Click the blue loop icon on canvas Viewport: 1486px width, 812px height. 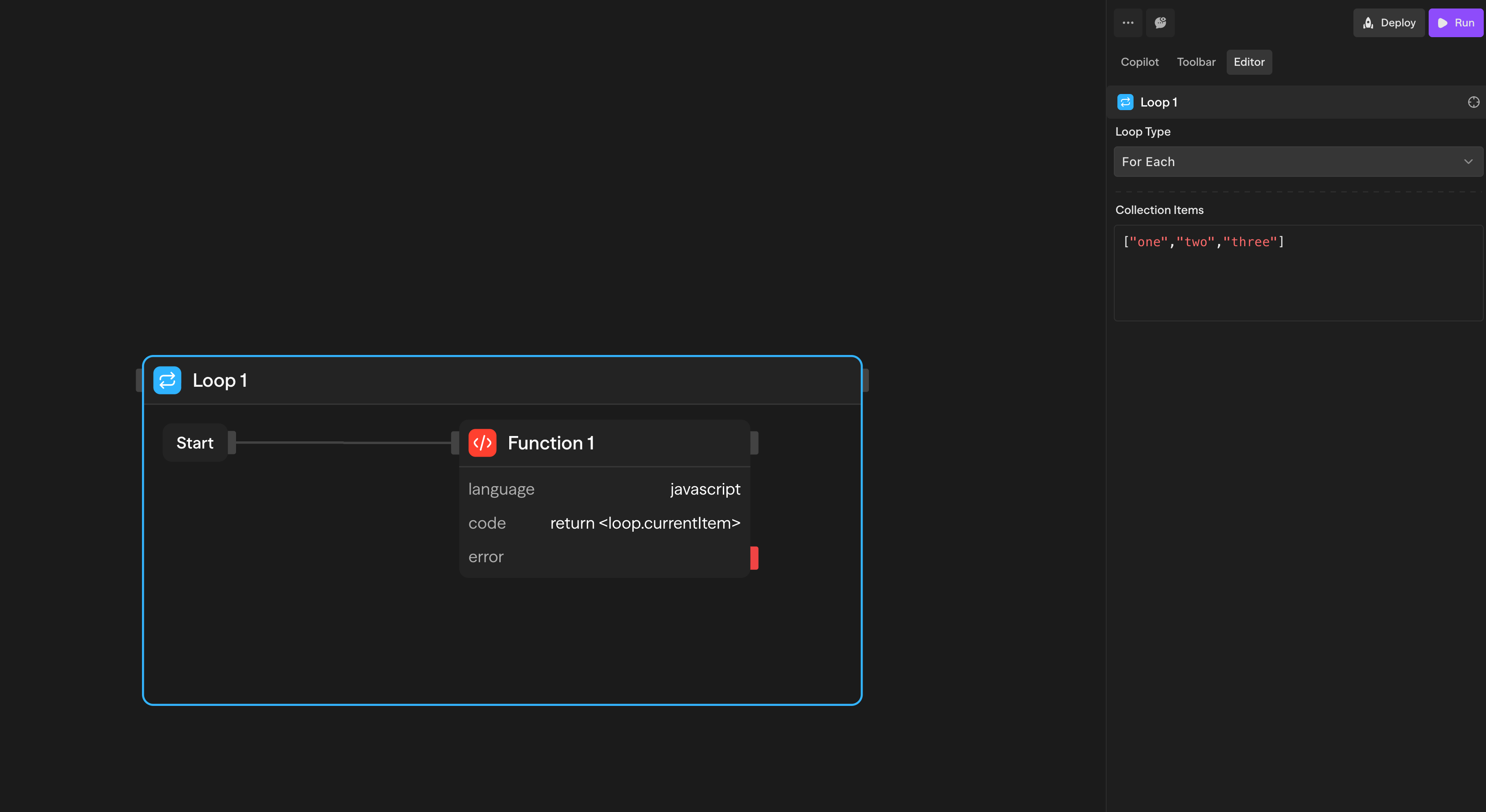pyautogui.click(x=167, y=380)
